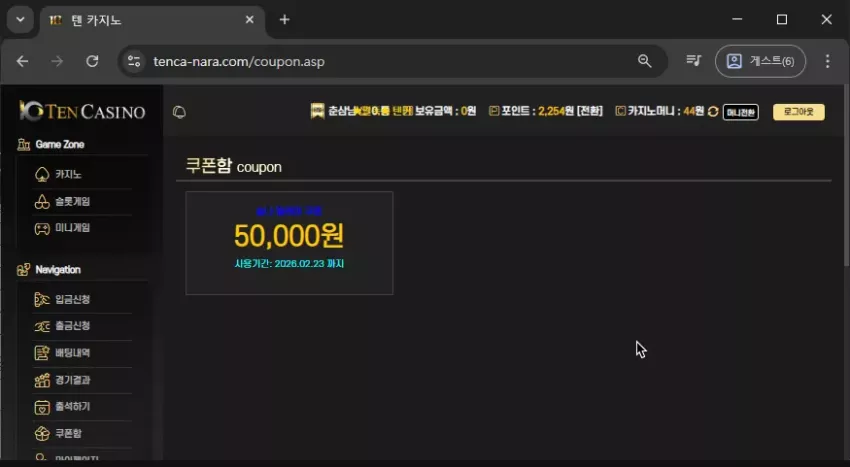Screen dimensions: 850x467
Task: Click the 50,000원 coupon card
Action: [x=289, y=243]
